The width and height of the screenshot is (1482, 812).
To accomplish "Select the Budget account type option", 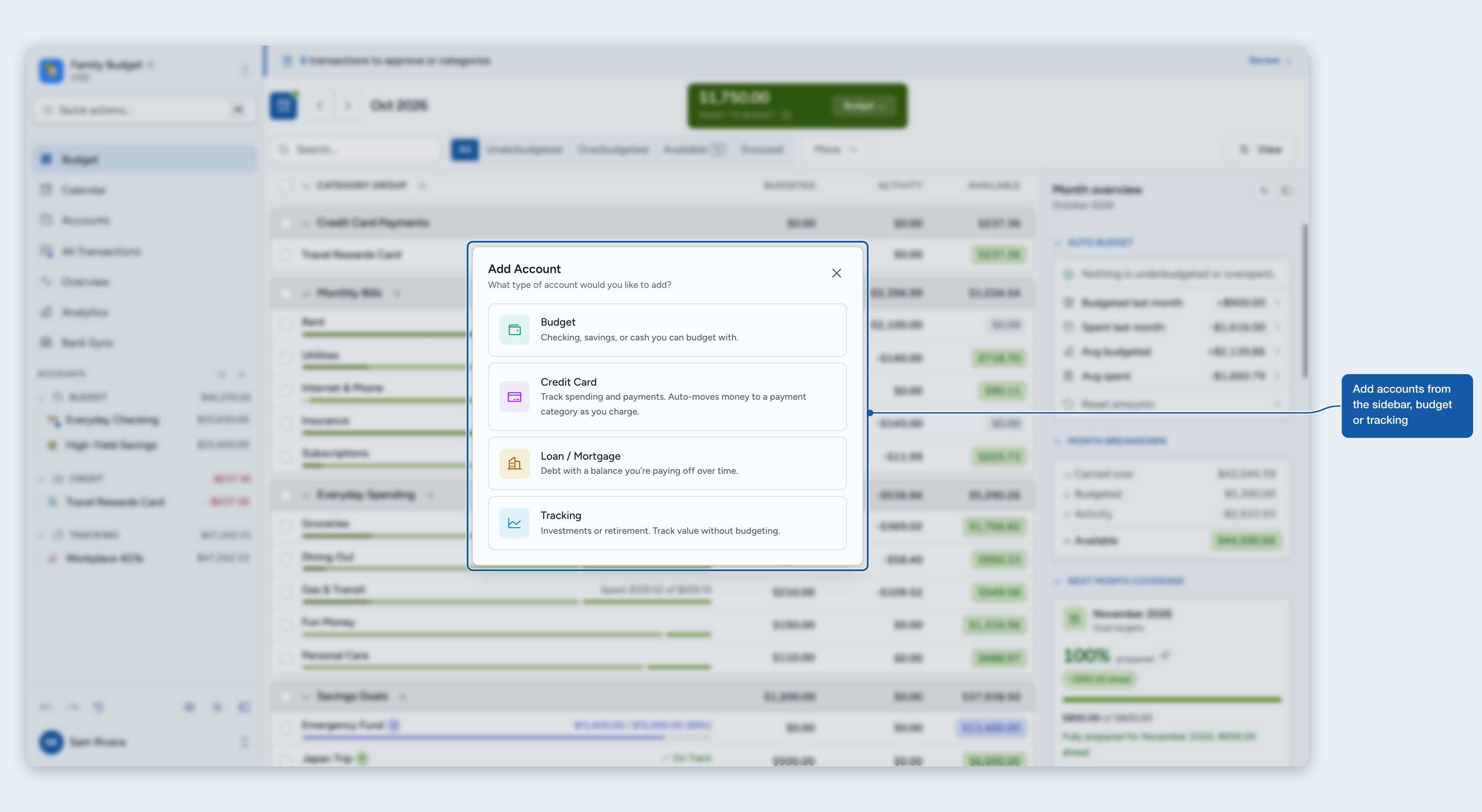I will click(667, 330).
